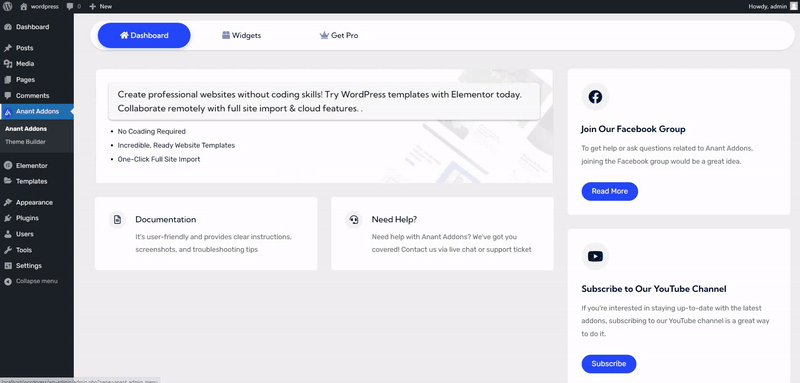Viewport: 800px width, 383px height.
Task: Click the Facebook icon
Action: point(595,97)
